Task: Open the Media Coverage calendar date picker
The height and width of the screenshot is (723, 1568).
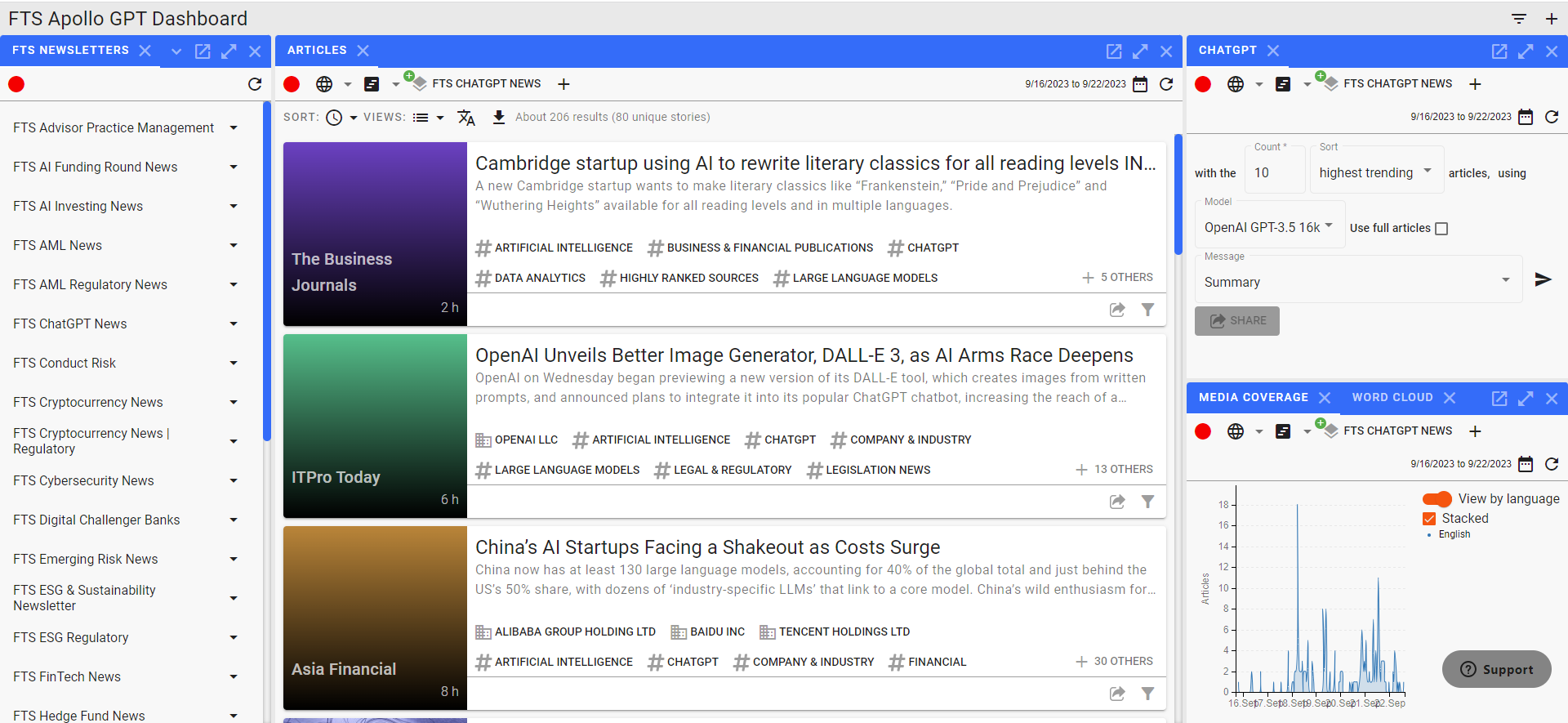Action: pyautogui.click(x=1526, y=464)
